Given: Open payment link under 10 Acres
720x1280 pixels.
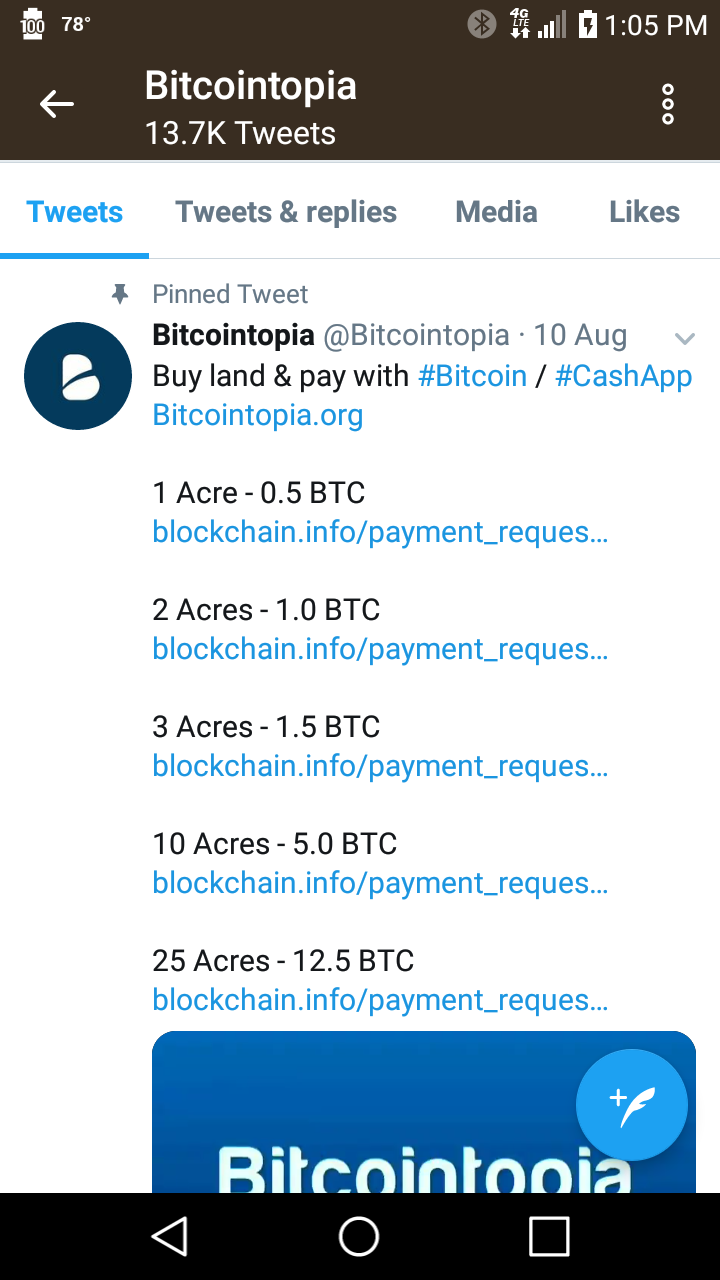Looking at the screenshot, I should click(x=380, y=883).
